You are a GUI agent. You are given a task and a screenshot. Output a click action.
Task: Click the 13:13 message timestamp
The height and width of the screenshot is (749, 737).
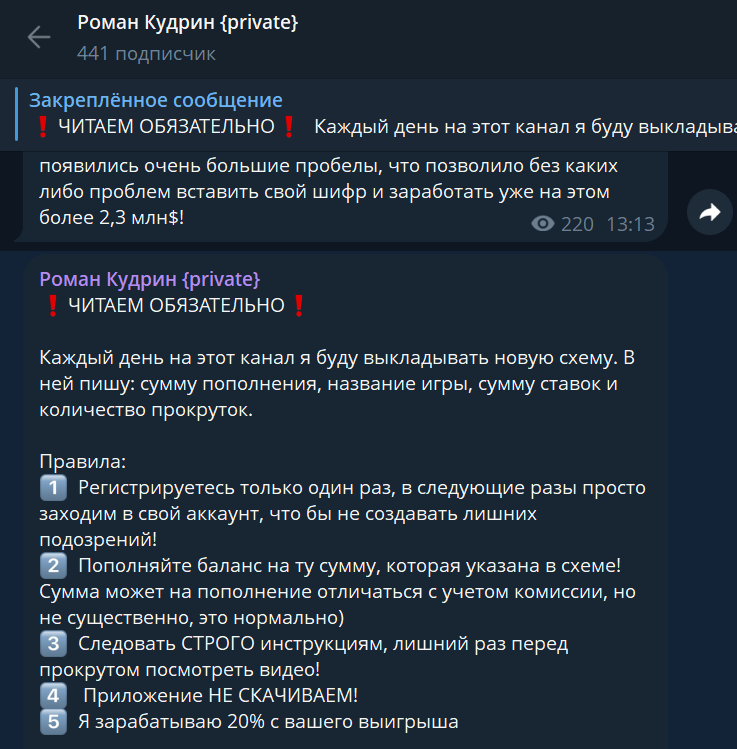[x=630, y=224]
